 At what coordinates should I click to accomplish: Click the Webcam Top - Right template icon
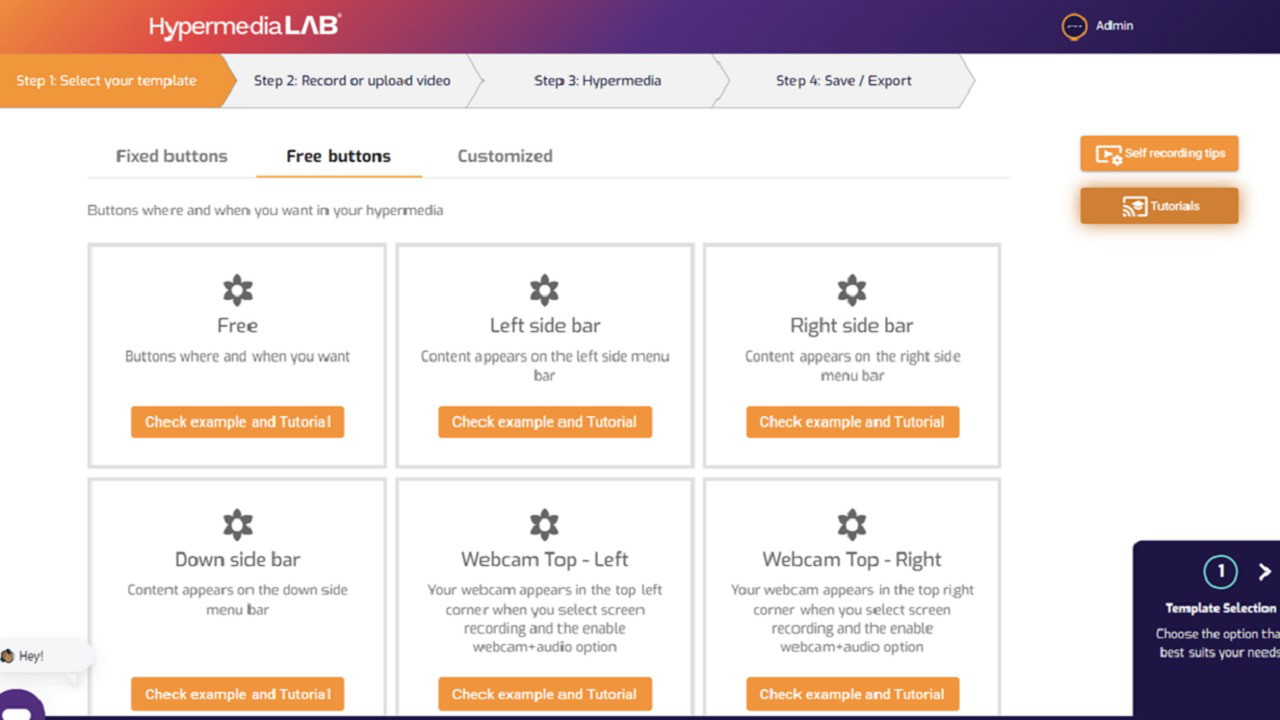pos(851,525)
